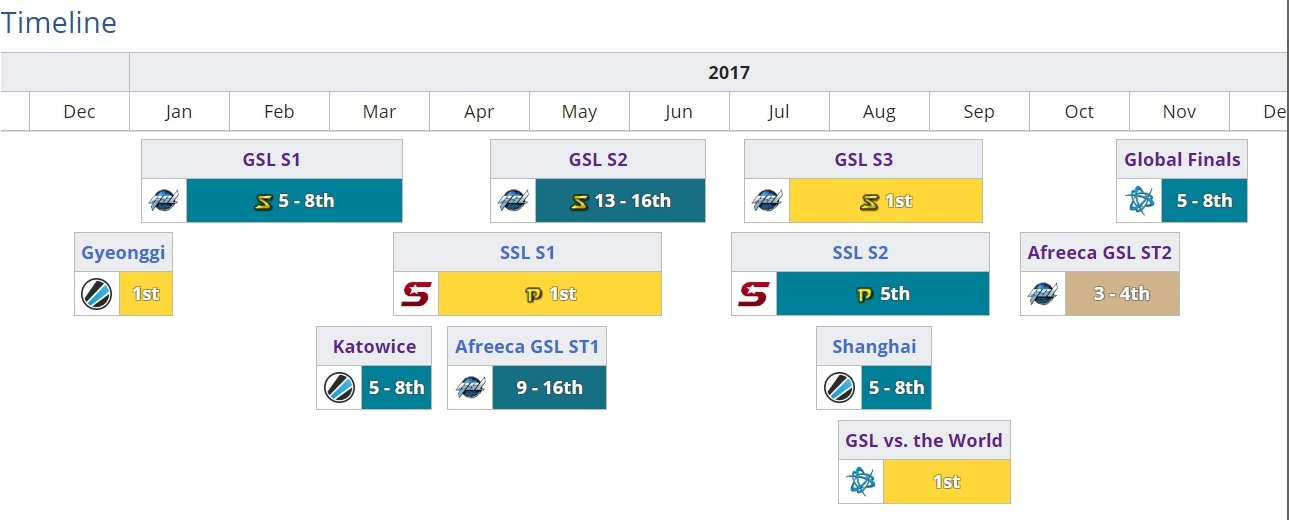Click the red SSL logo under SSL S1
Image resolution: width=1289 pixels, height=520 pixels.
click(x=416, y=294)
